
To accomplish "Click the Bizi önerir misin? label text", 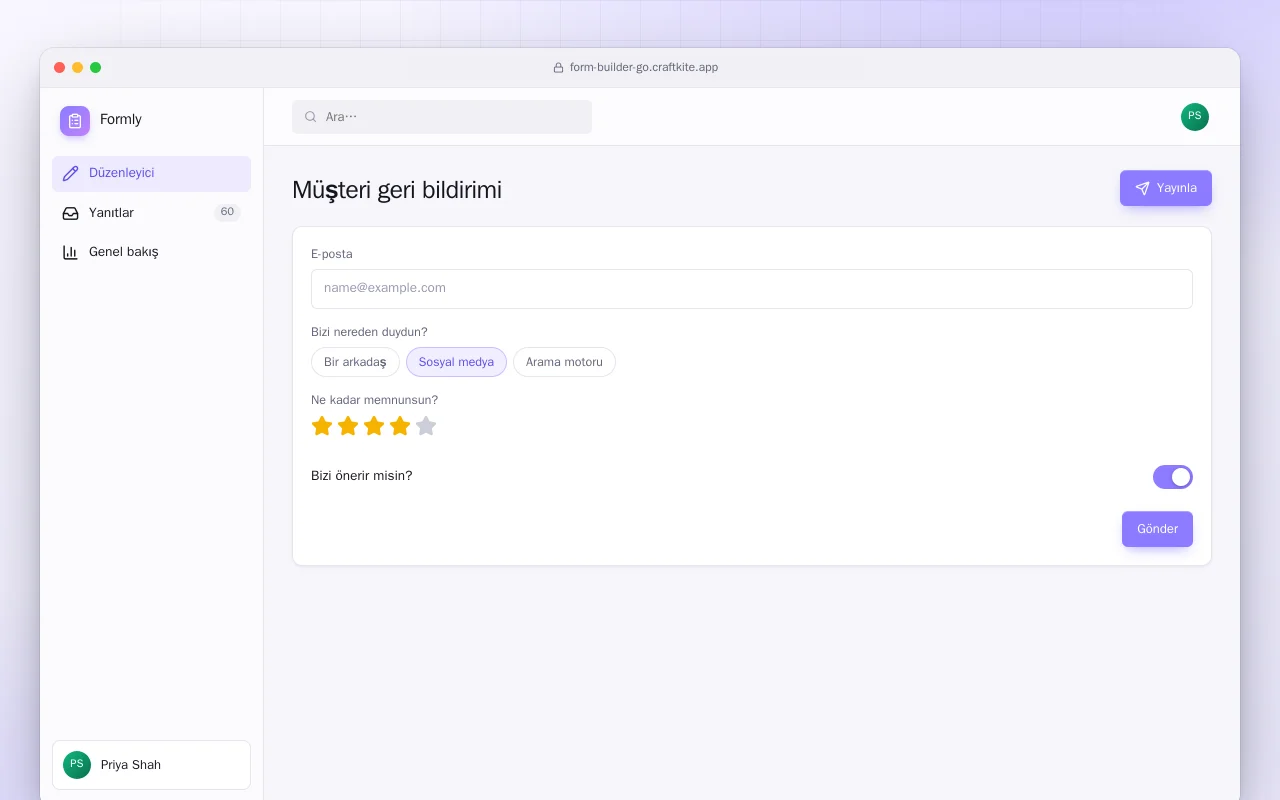I will (361, 476).
